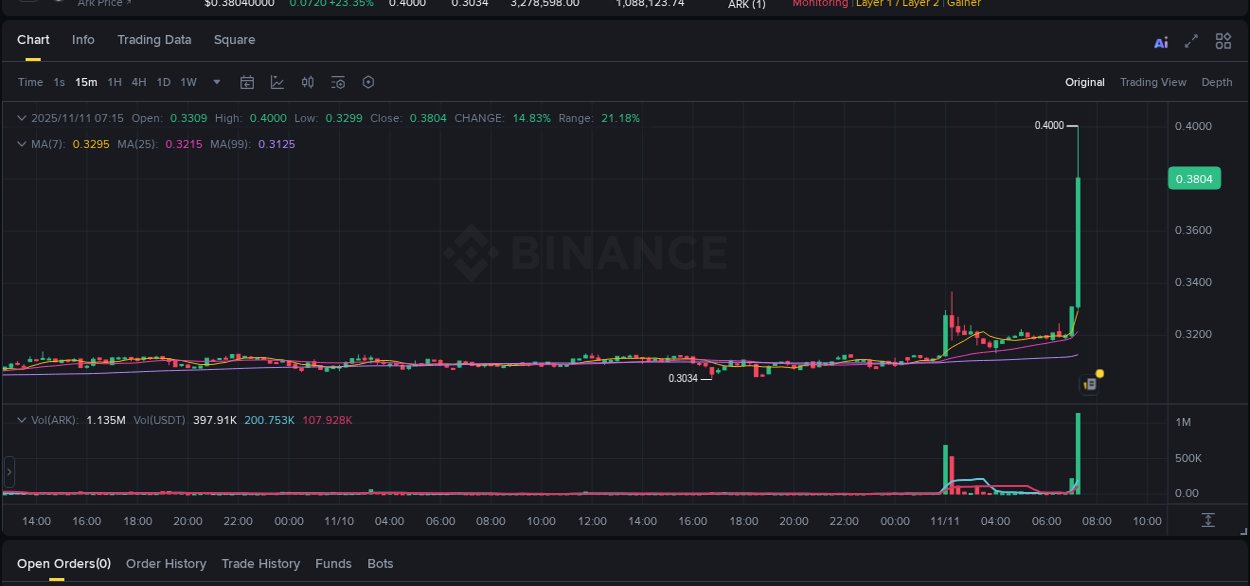Open the Order History tab
The width and height of the screenshot is (1250, 586).
166,563
